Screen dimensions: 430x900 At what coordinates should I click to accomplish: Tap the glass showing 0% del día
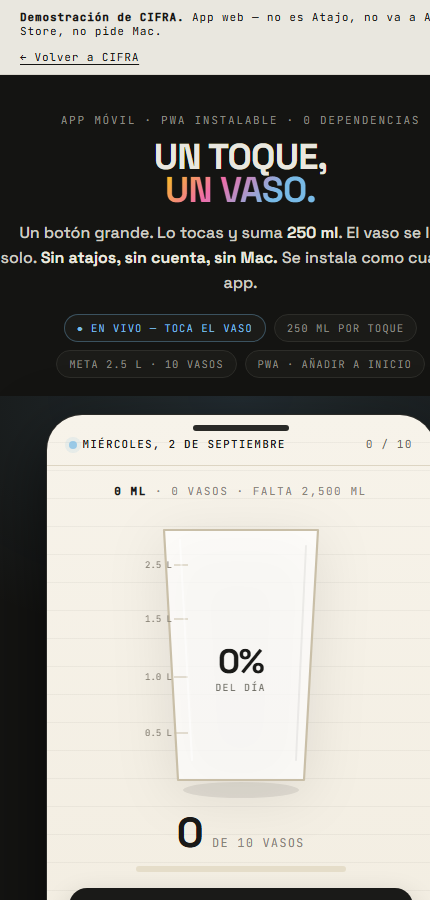pos(241,654)
